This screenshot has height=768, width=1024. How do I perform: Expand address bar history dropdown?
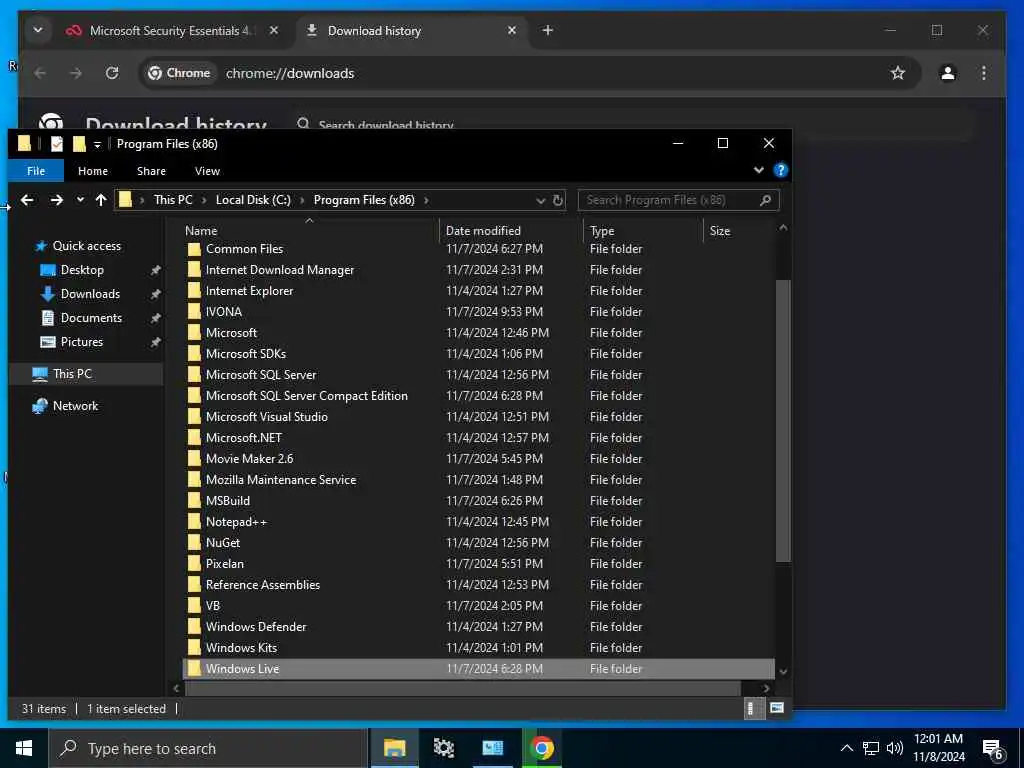click(x=541, y=200)
